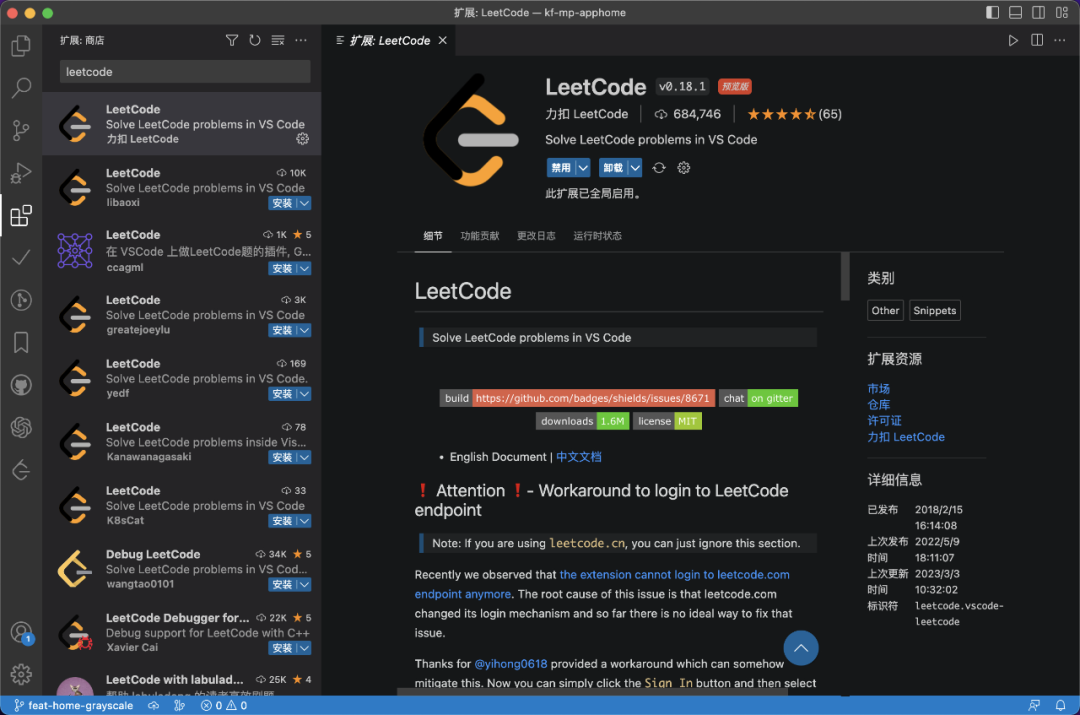This screenshot has width=1080, height=715.
Task: Click the Run play icon in editor toolbar
Action: [x=1013, y=41]
